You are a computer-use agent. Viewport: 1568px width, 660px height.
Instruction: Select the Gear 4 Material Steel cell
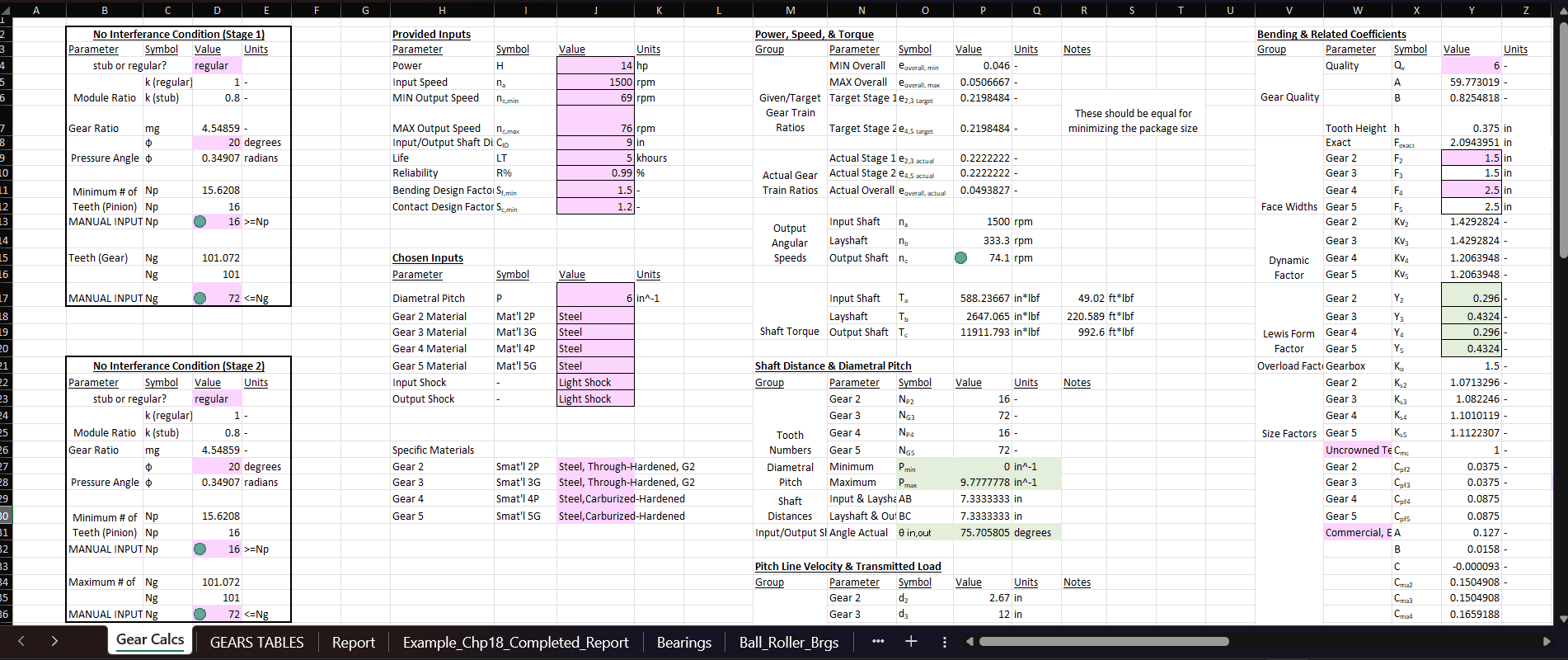point(595,349)
